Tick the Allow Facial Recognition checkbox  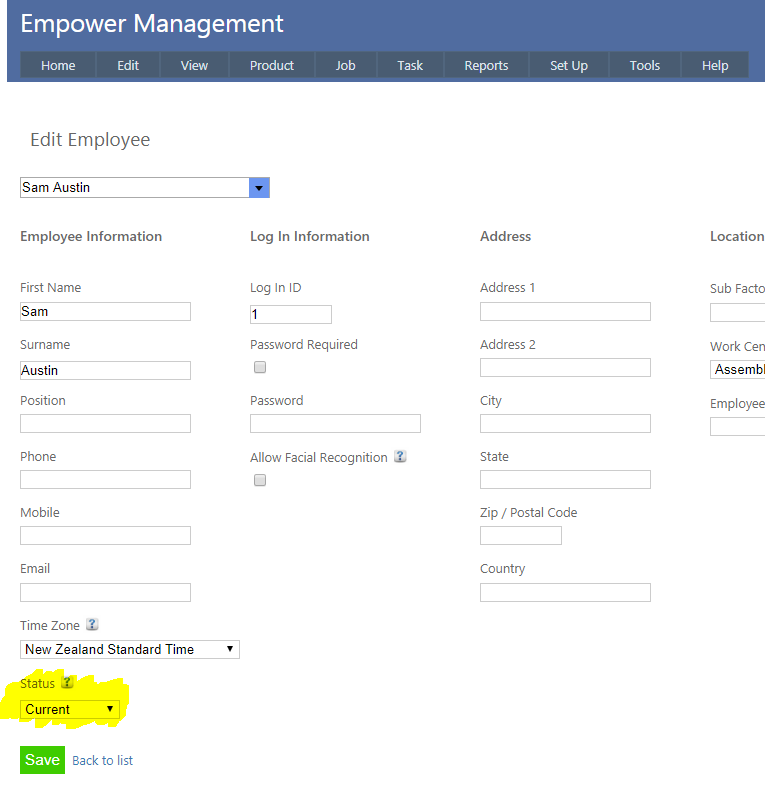[260, 480]
